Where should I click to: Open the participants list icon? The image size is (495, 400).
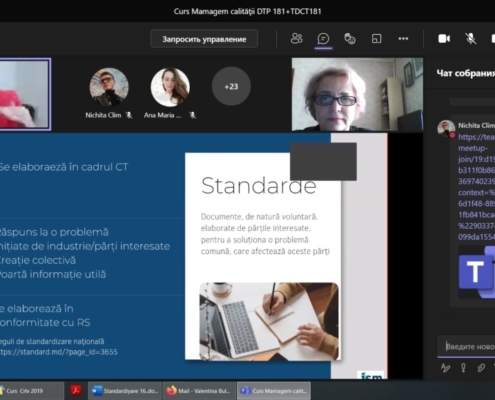pos(296,39)
